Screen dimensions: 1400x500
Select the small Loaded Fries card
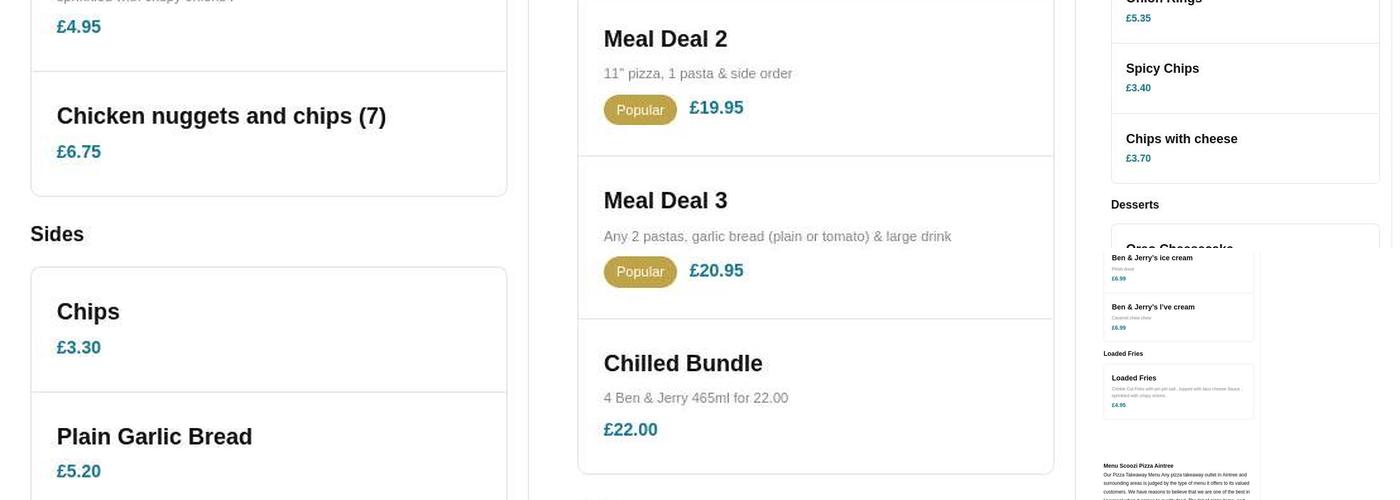(1178, 391)
